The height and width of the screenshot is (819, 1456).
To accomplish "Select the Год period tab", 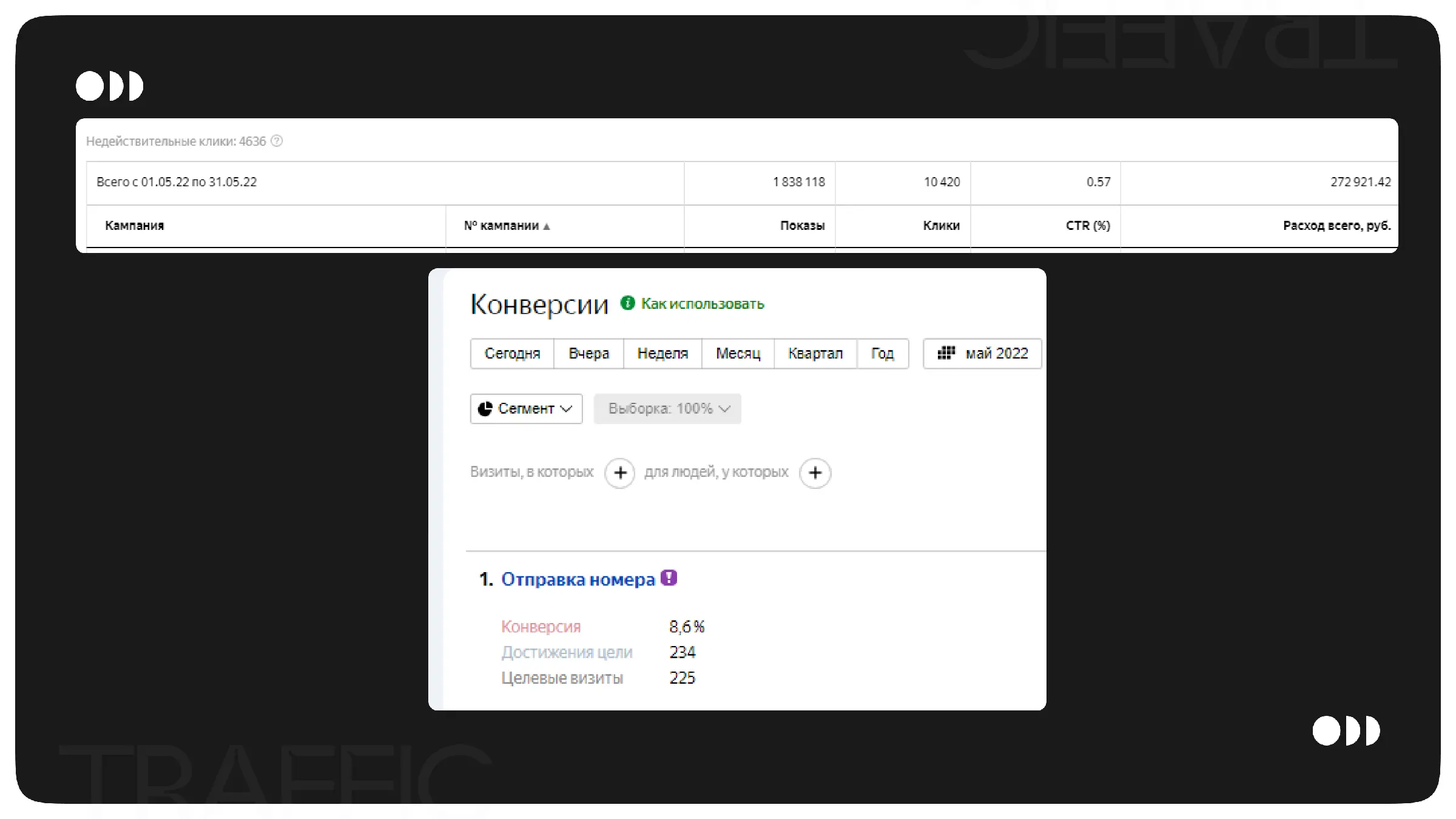I will [x=882, y=353].
